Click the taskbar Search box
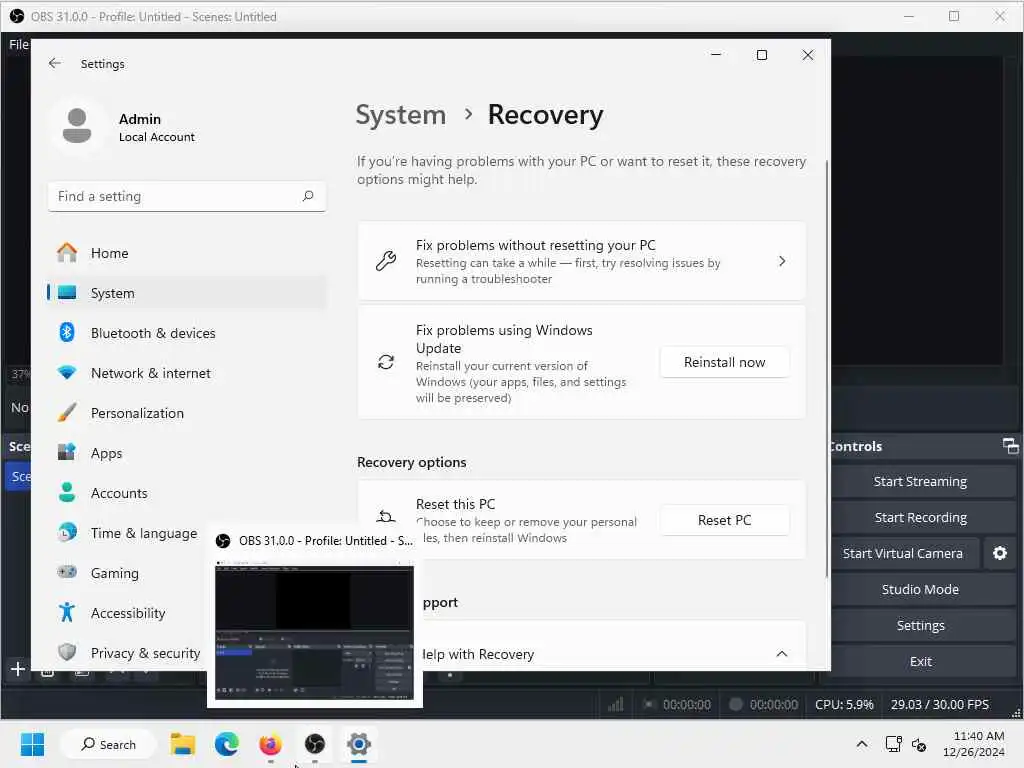Screen dimensions: 1024x768 (108, 744)
